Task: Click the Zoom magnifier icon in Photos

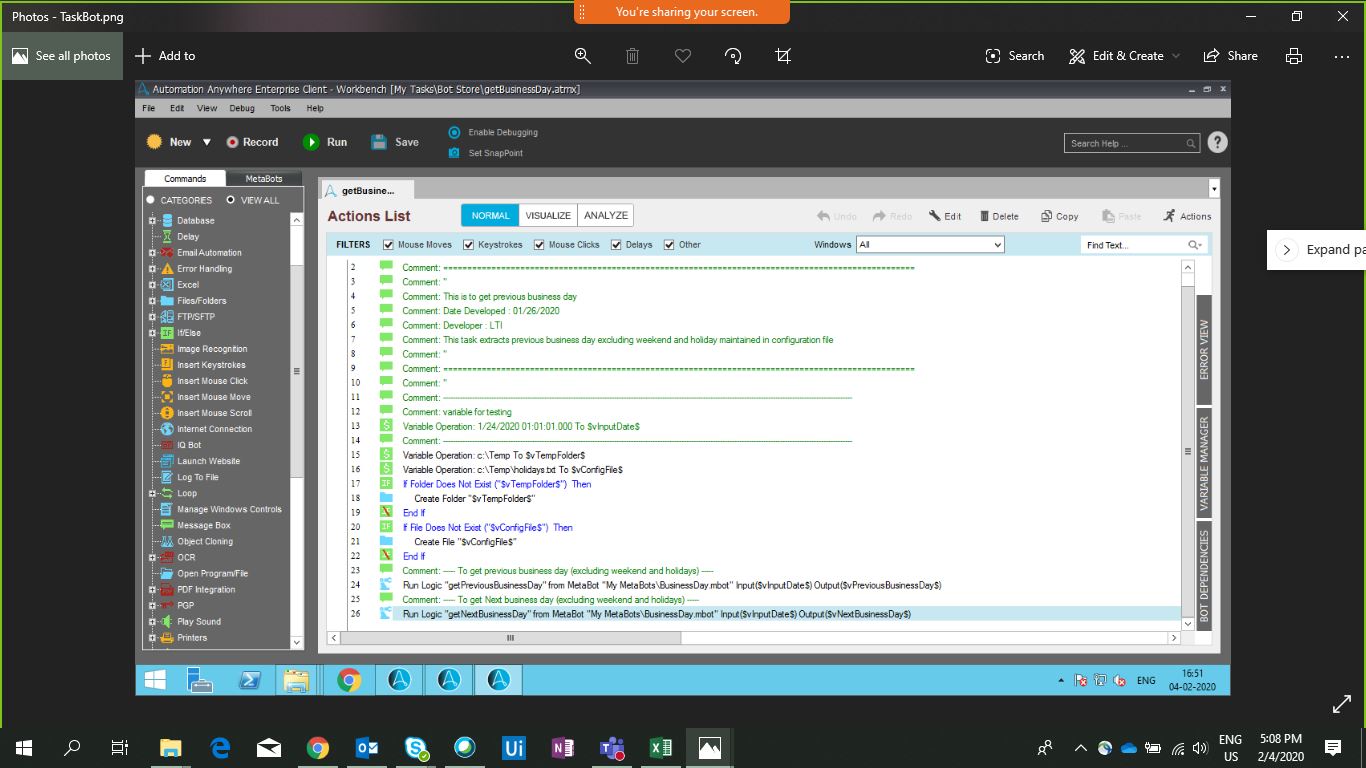Action: pos(582,56)
